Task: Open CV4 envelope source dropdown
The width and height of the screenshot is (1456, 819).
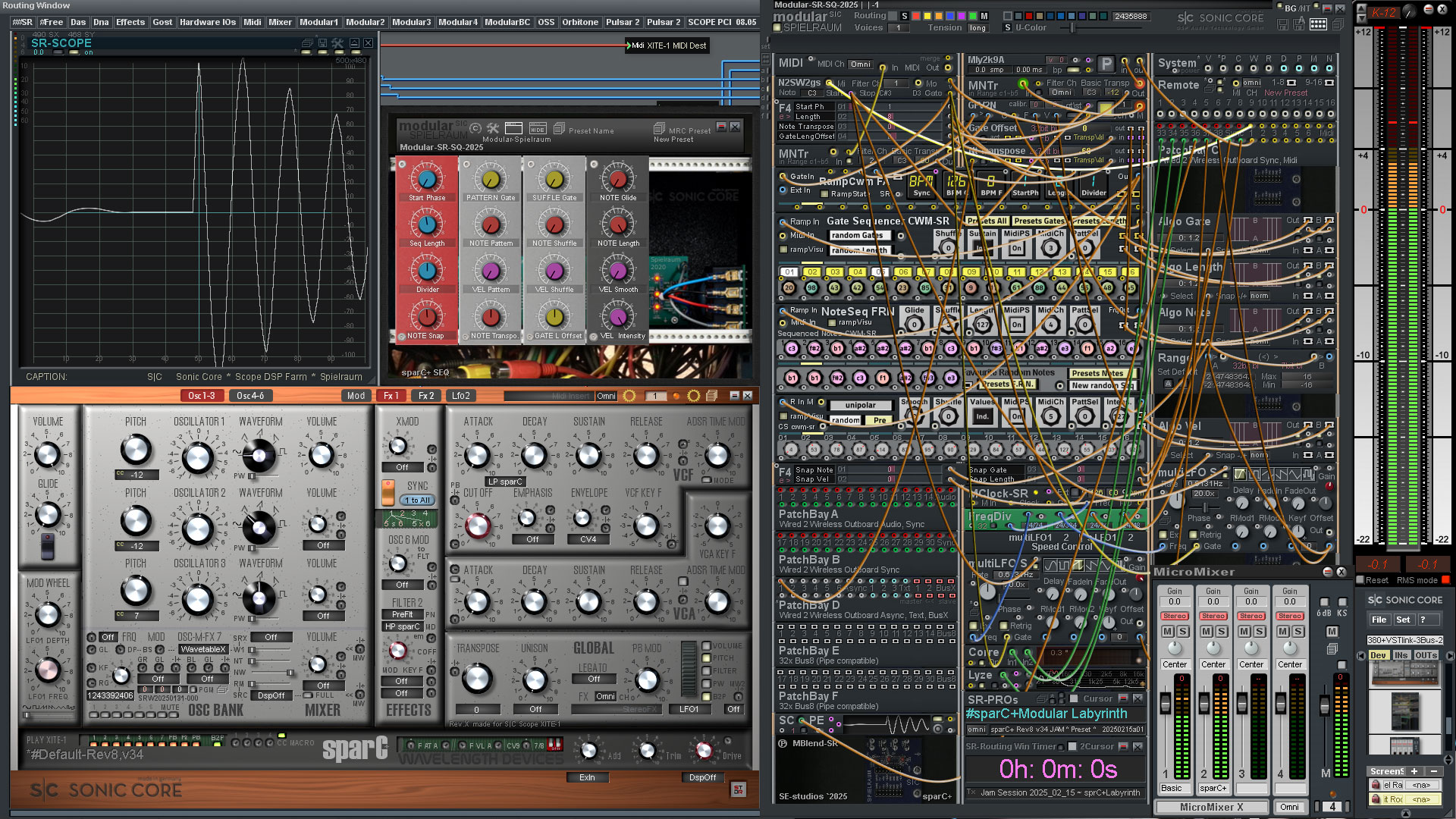Action: point(588,540)
